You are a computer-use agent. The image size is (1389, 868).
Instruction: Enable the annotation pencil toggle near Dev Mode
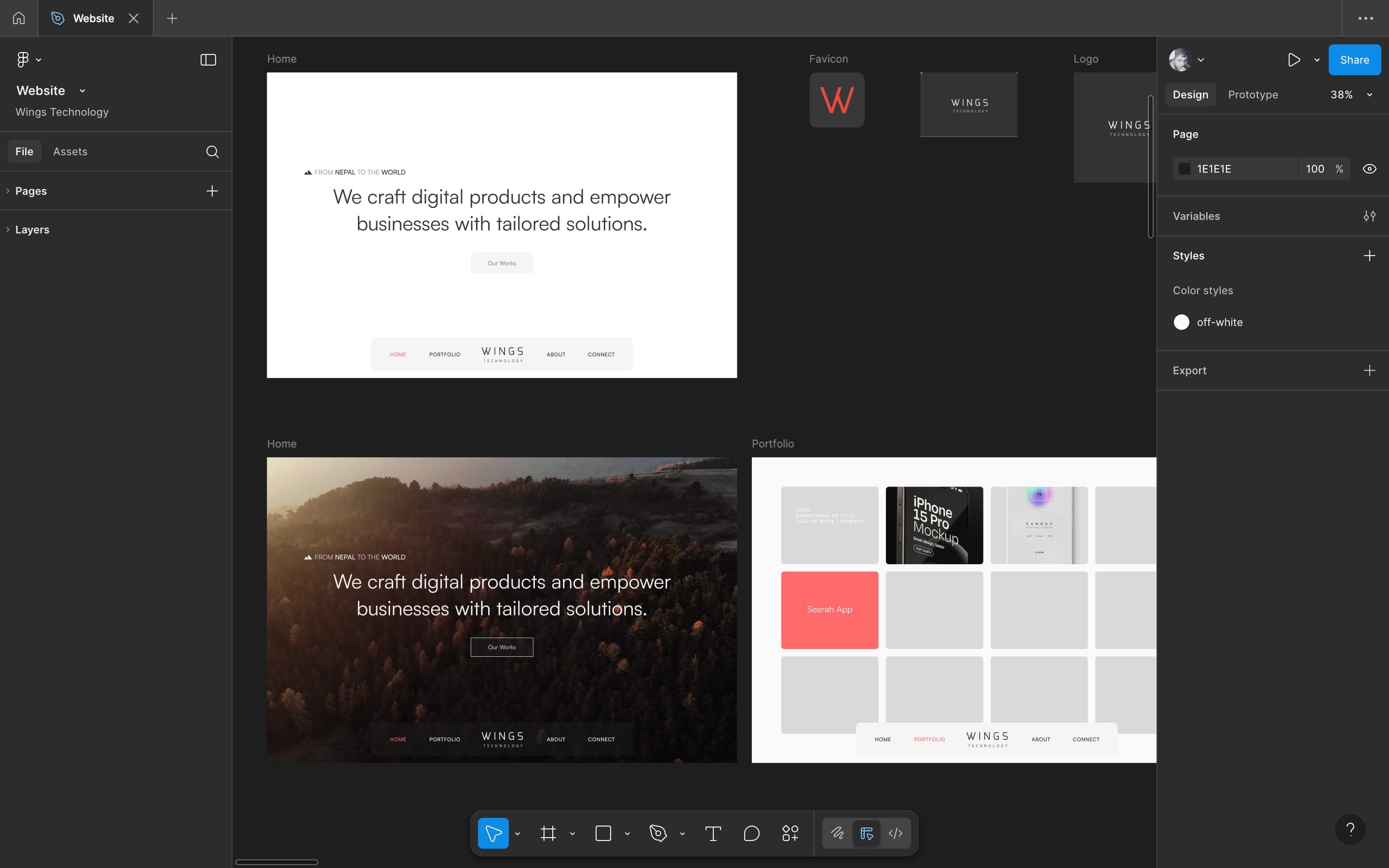(837, 833)
